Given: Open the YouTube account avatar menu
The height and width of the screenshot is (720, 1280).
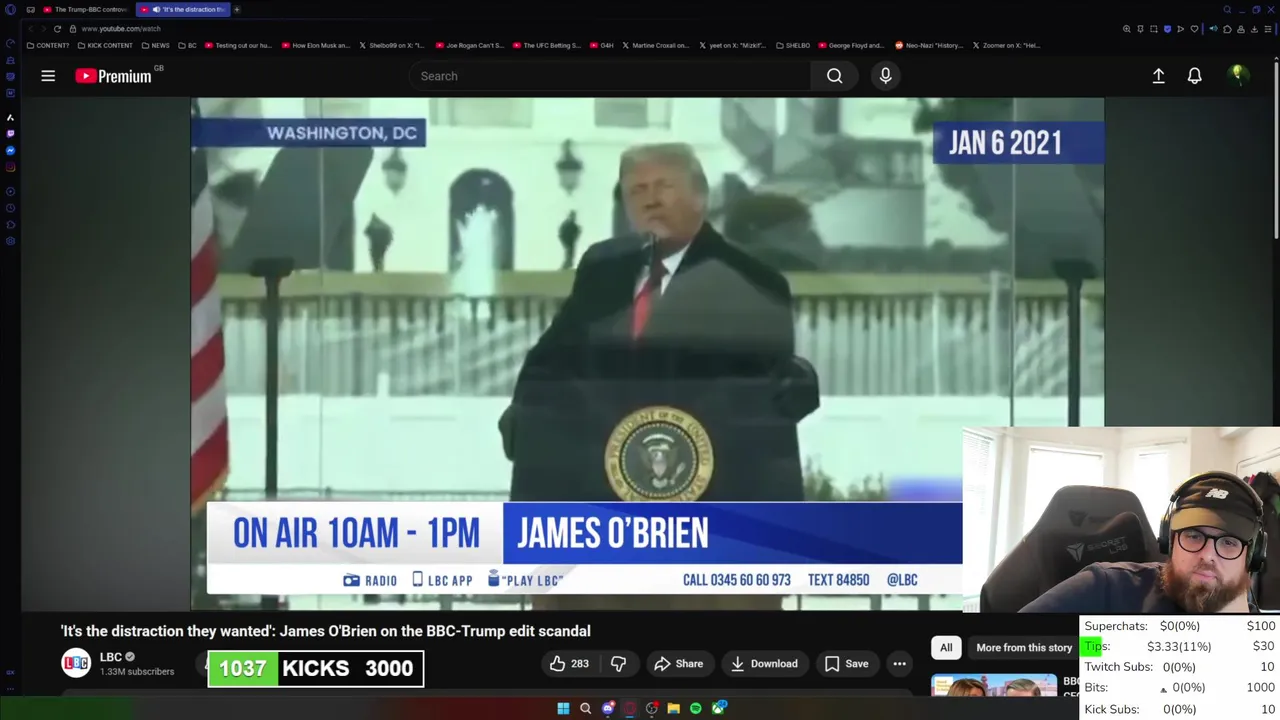Looking at the screenshot, I should coord(1237,75).
